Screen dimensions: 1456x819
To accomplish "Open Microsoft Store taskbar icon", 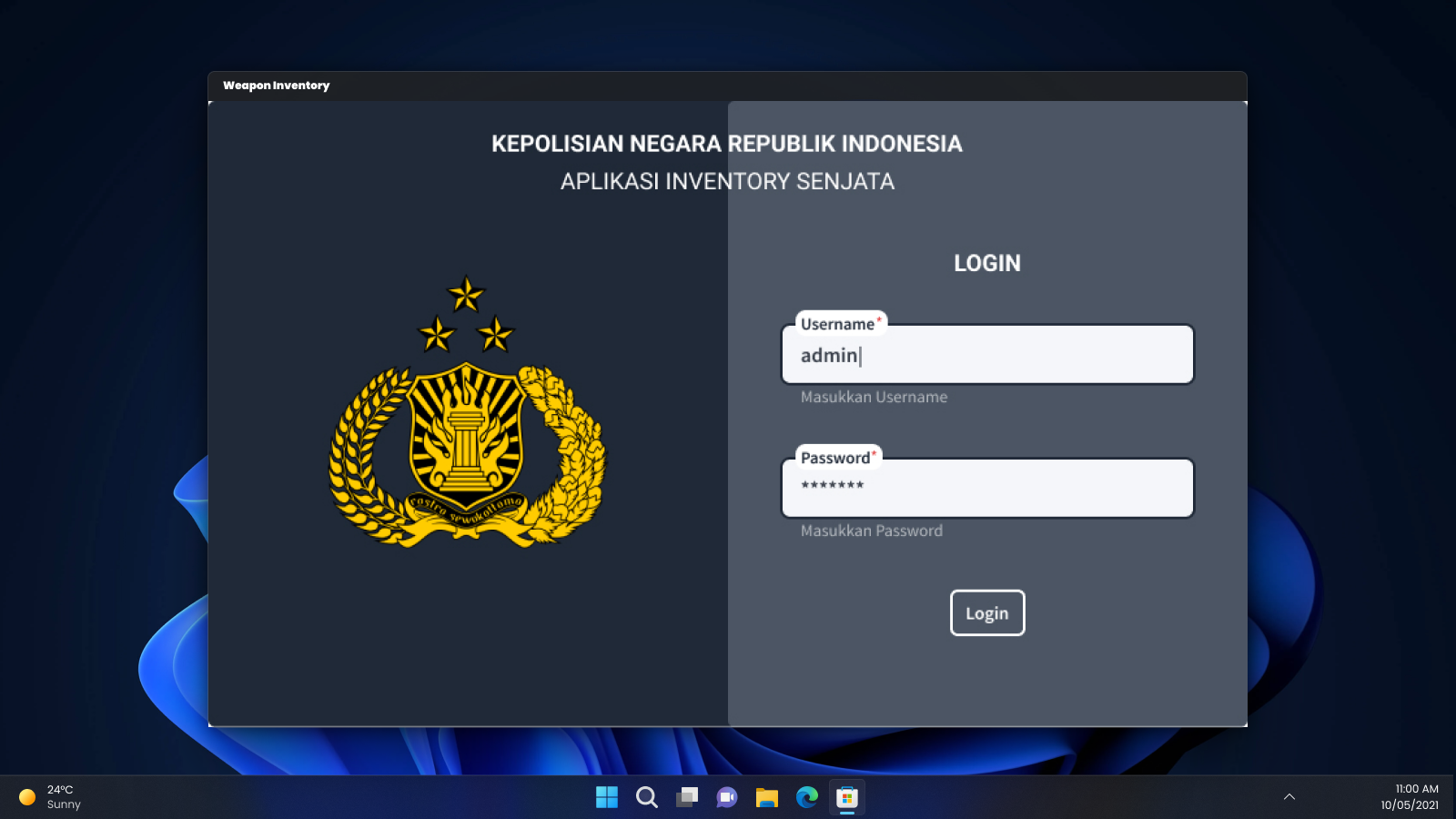I will click(847, 797).
